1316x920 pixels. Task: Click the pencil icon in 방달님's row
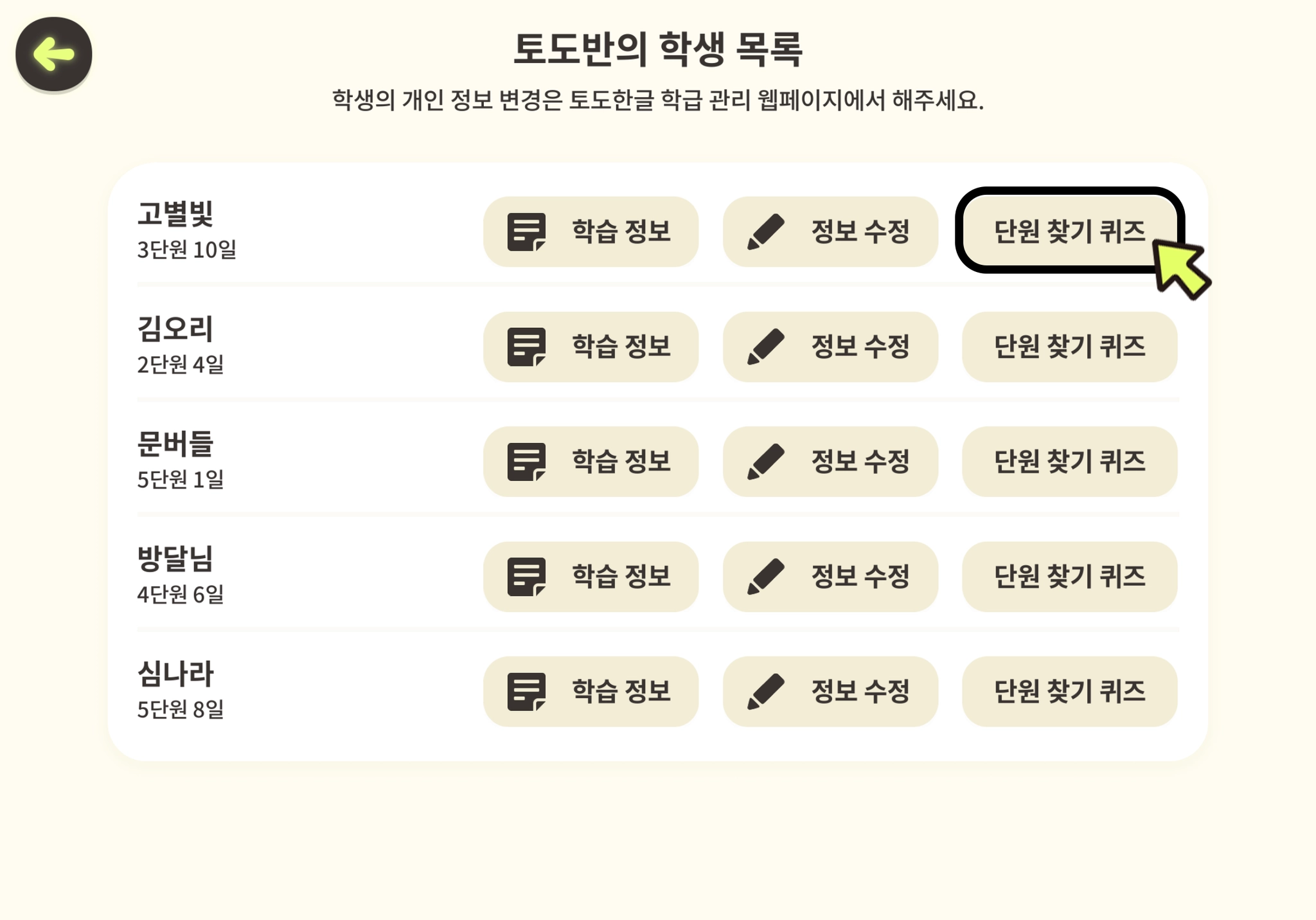(x=766, y=577)
